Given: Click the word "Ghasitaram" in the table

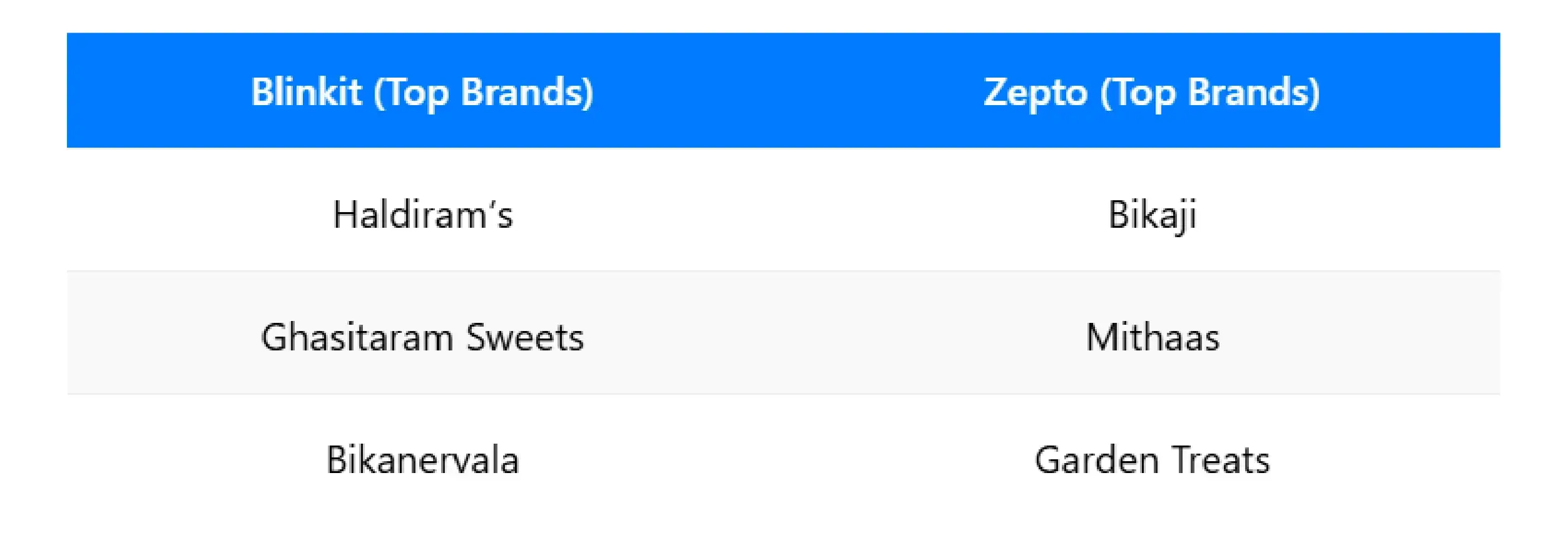Looking at the screenshot, I should [x=357, y=337].
